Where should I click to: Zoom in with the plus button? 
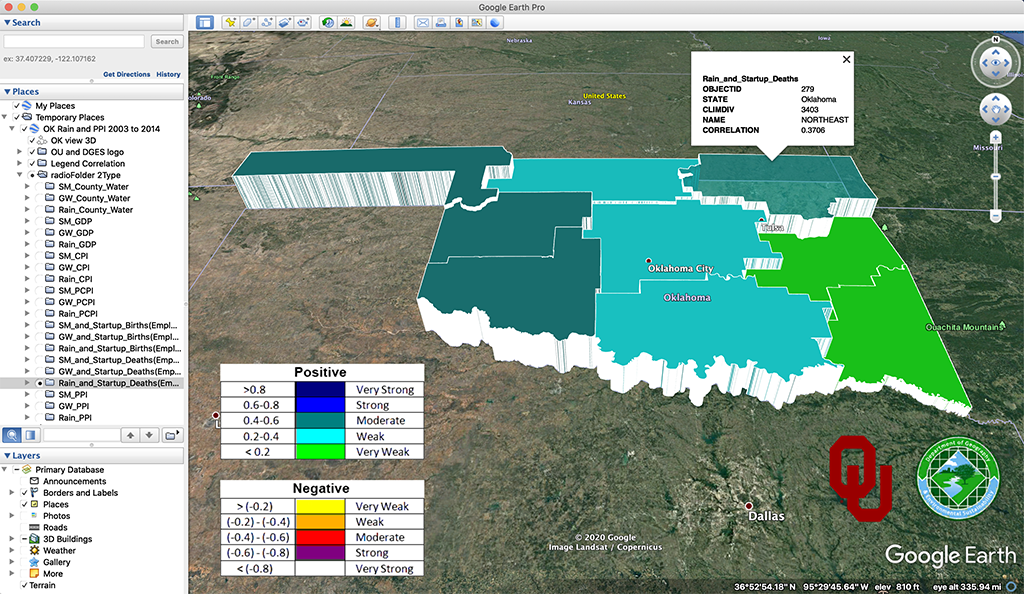tap(995, 137)
